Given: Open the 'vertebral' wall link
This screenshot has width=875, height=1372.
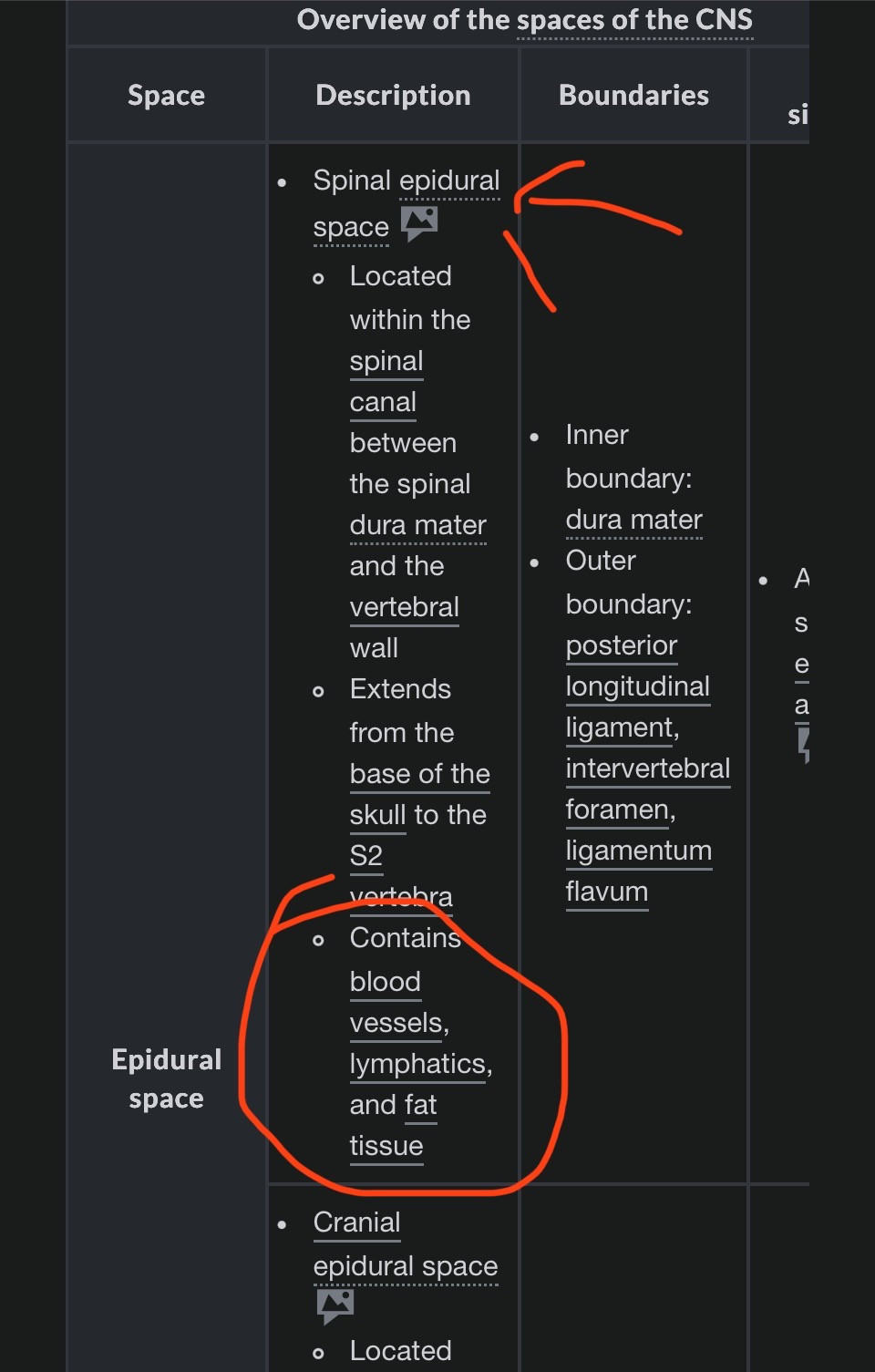Looking at the screenshot, I should pos(405,607).
